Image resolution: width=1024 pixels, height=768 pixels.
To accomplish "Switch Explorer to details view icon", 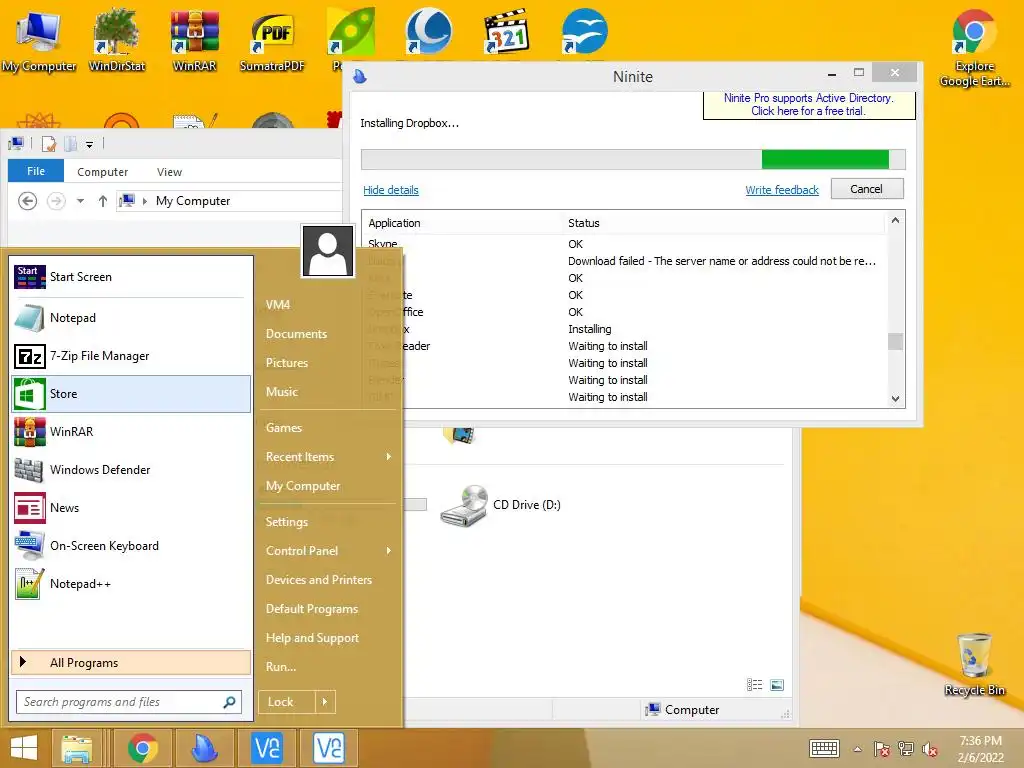I will pos(754,684).
